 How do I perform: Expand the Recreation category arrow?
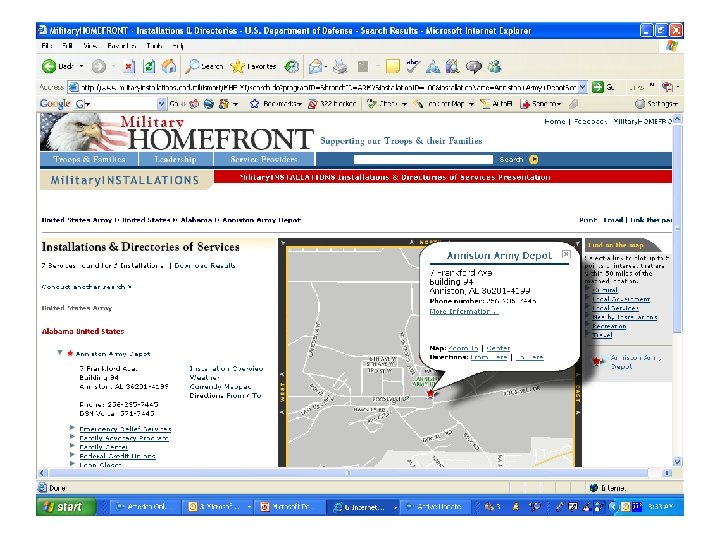click(587, 325)
